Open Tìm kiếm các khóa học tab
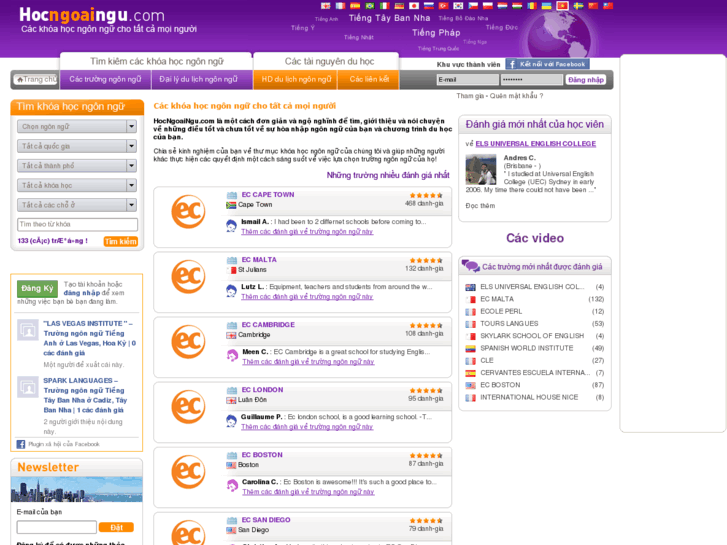727x545 pixels. (x=156, y=61)
